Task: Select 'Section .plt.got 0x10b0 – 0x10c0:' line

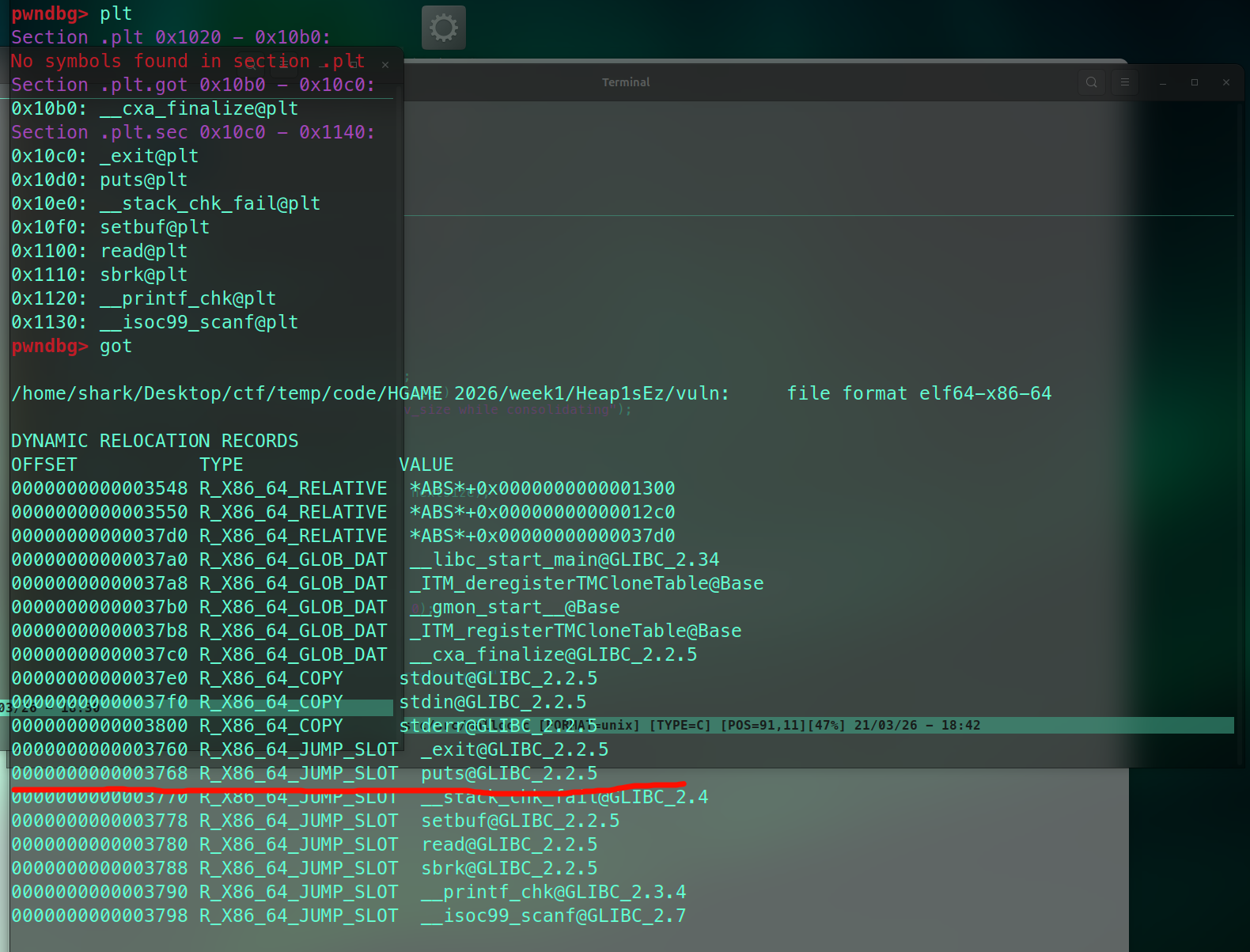Action: click(x=193, y=85)
